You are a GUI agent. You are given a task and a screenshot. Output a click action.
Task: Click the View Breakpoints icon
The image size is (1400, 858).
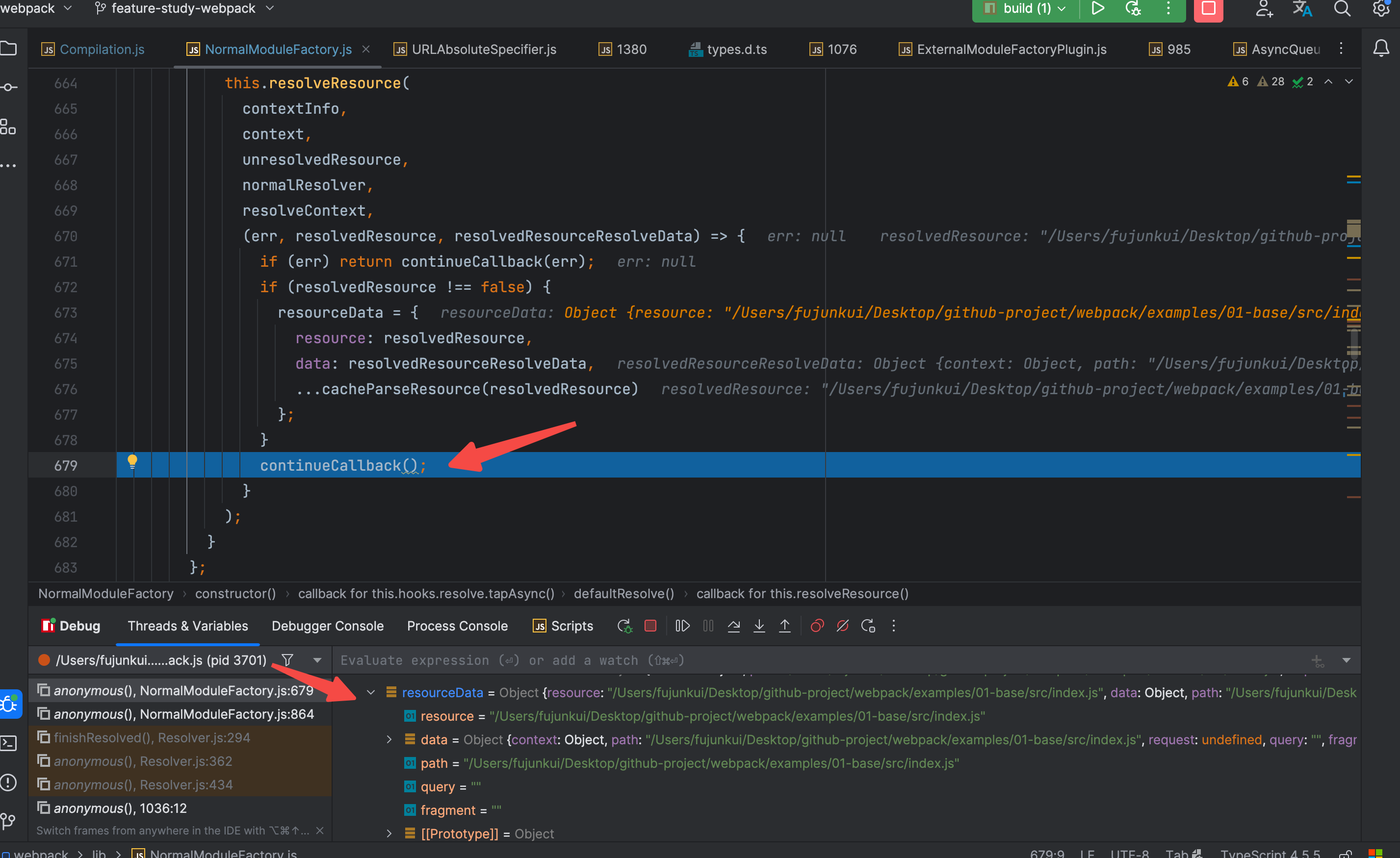[x=817, y=626]
